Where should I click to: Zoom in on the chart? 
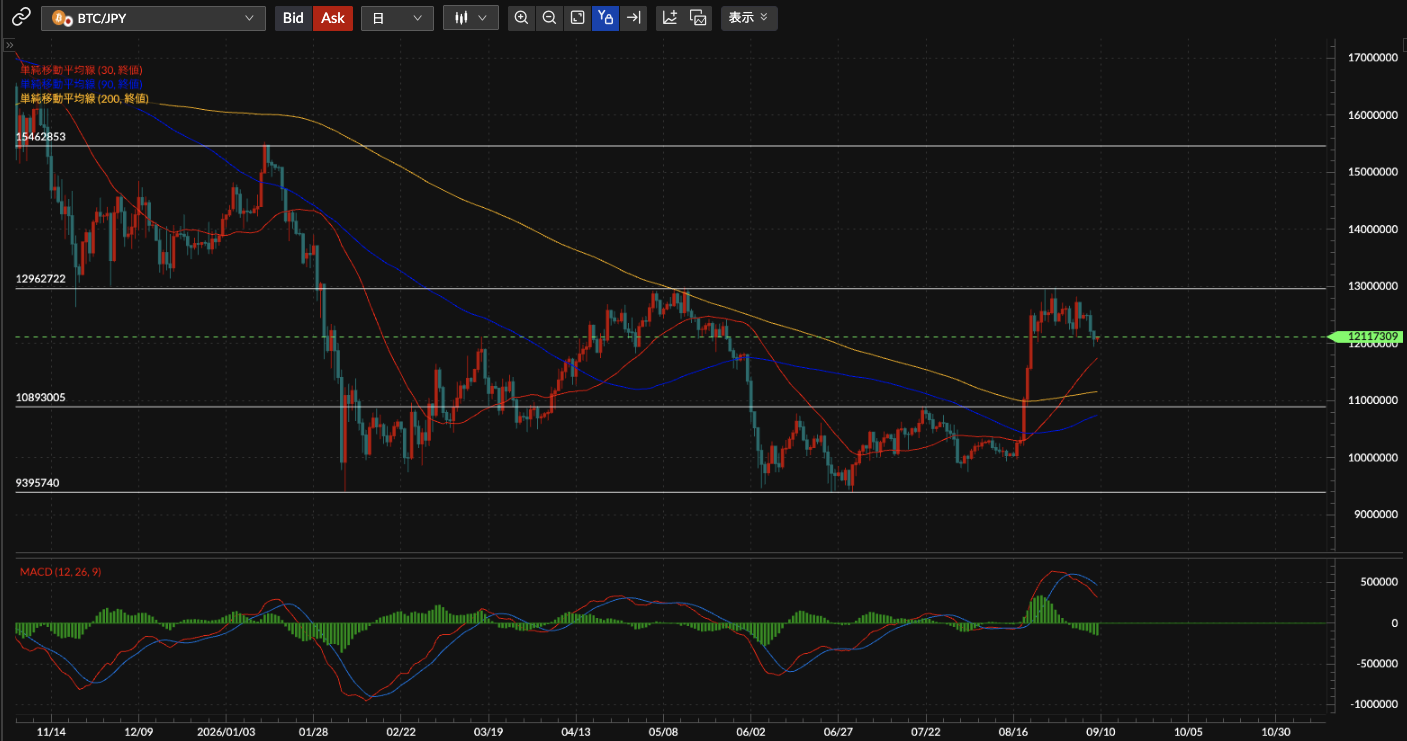522,18
